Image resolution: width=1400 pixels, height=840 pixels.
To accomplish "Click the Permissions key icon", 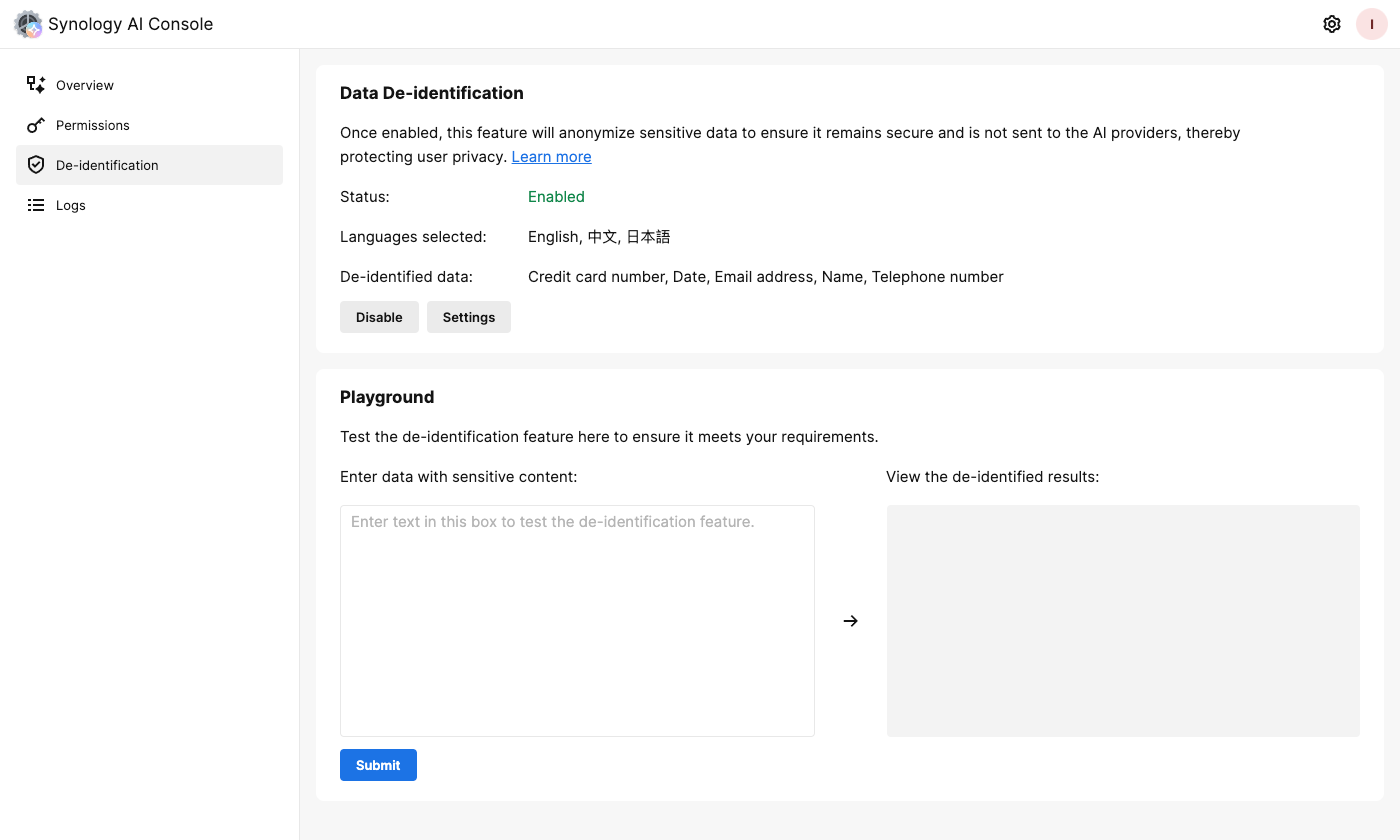I will click(x=36, y=125).
